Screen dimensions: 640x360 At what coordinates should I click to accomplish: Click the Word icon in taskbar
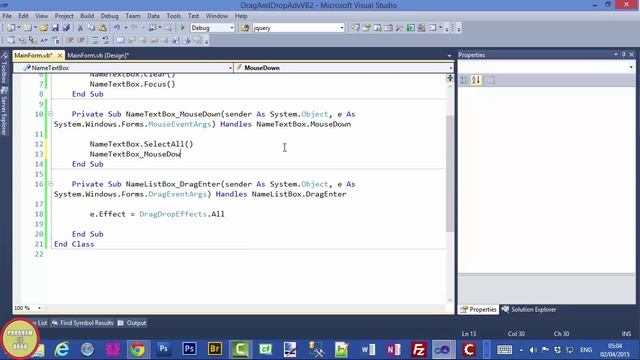pos(368,349)
